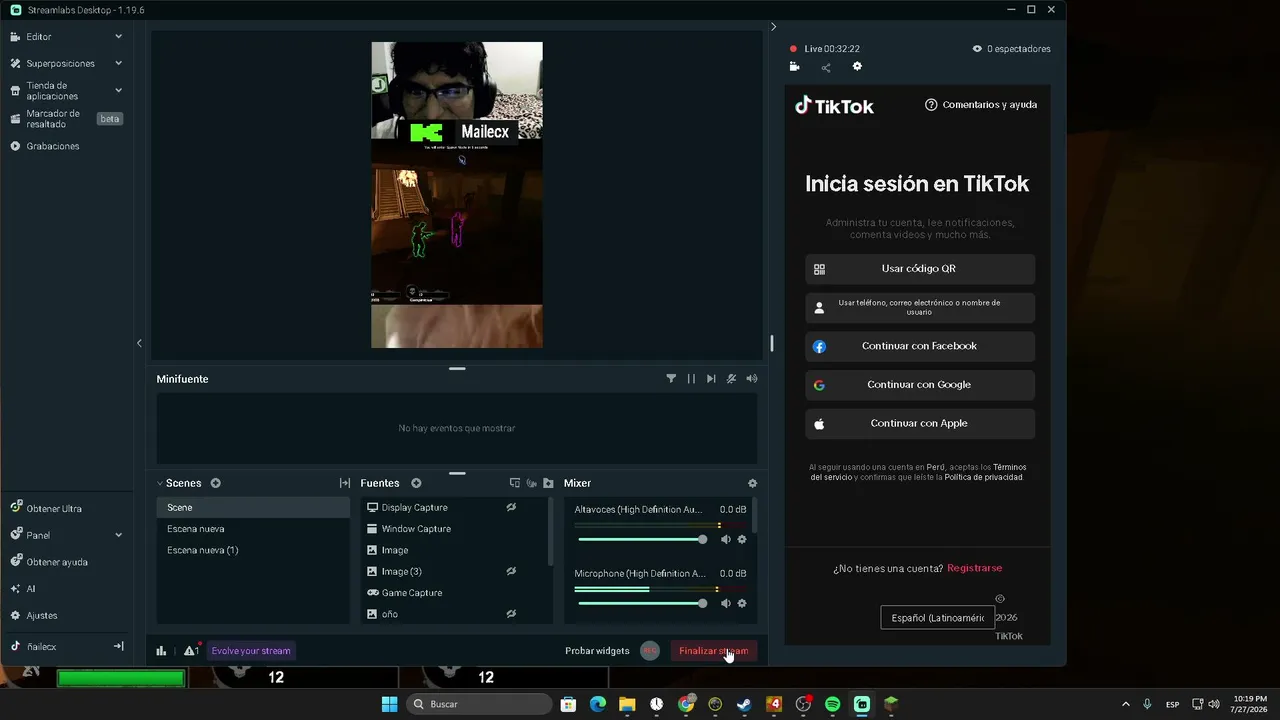The width and height of the screenshot is (1280, 720).
Task: Open Marcador de resaltado beta item
Action: [67, 119]
